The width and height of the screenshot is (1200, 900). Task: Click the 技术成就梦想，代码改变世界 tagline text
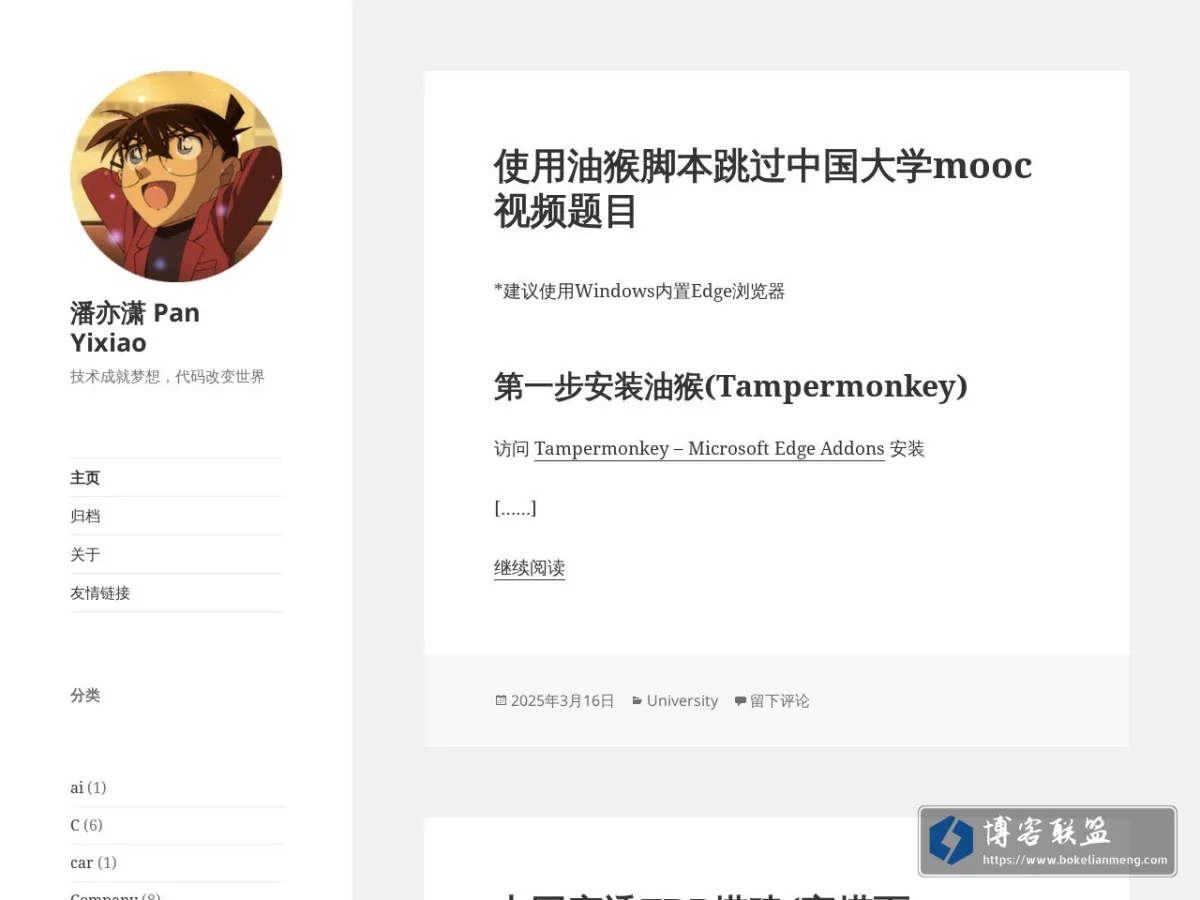[x=167, y=377]
